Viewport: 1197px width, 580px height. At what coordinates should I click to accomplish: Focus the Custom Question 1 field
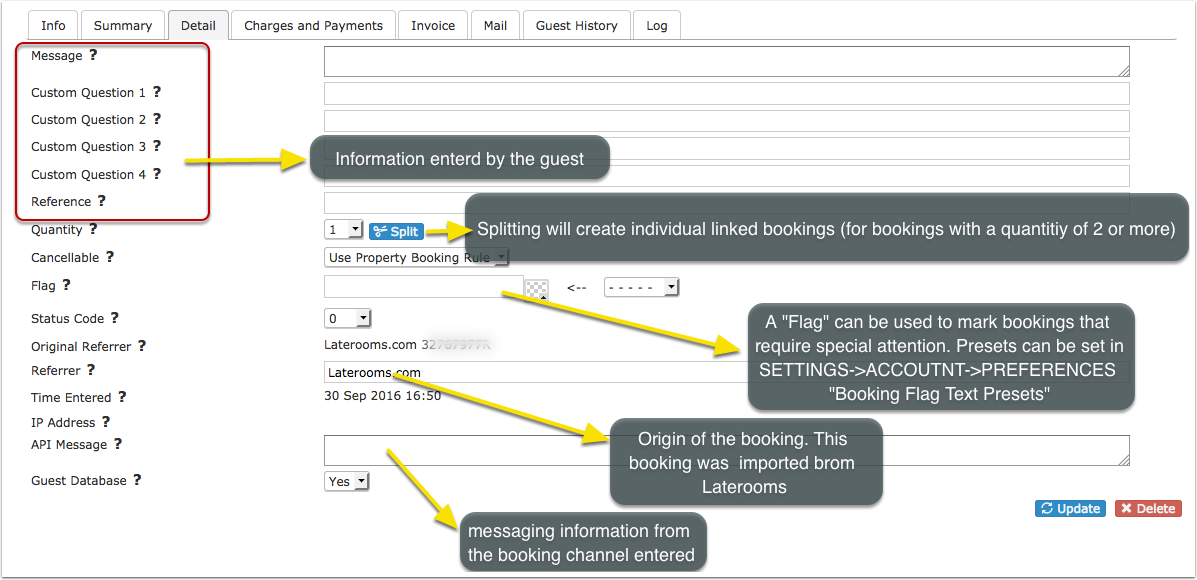[727, 93]
